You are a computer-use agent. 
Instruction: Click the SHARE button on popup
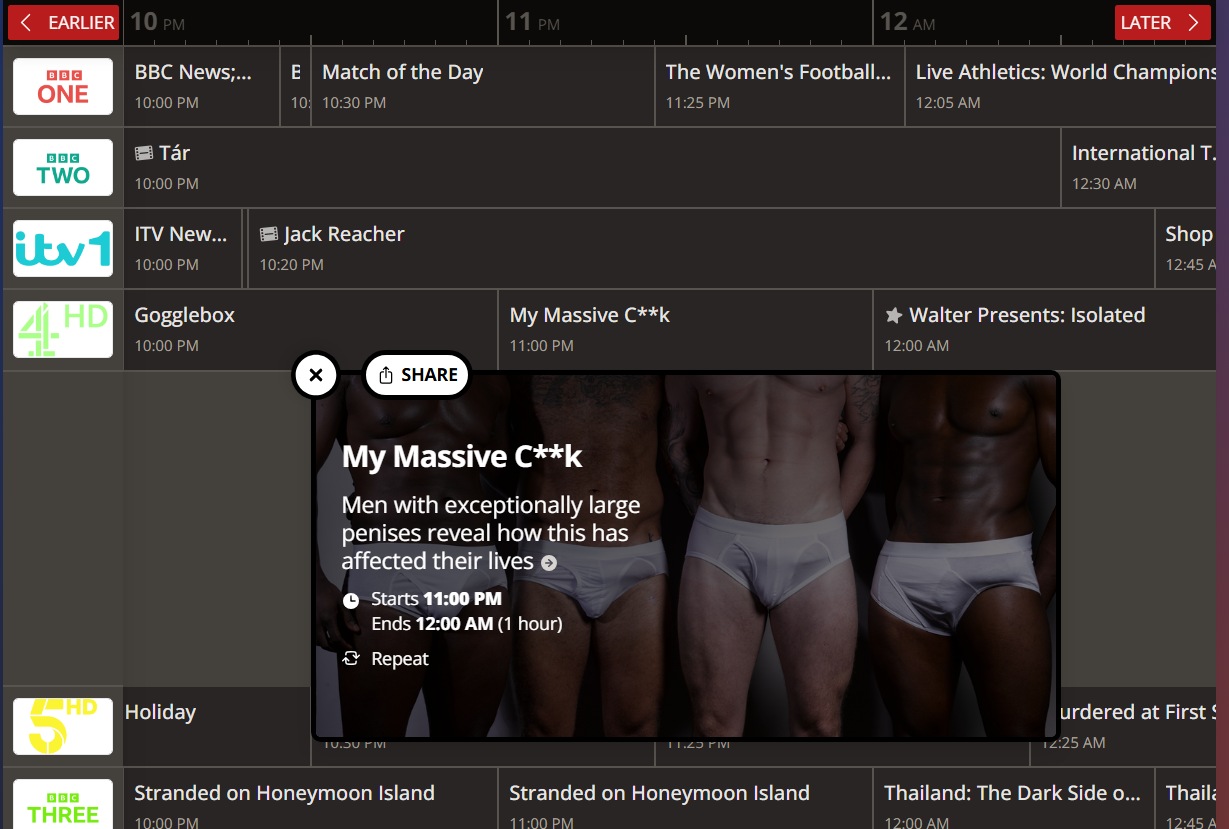pos(417,375)
